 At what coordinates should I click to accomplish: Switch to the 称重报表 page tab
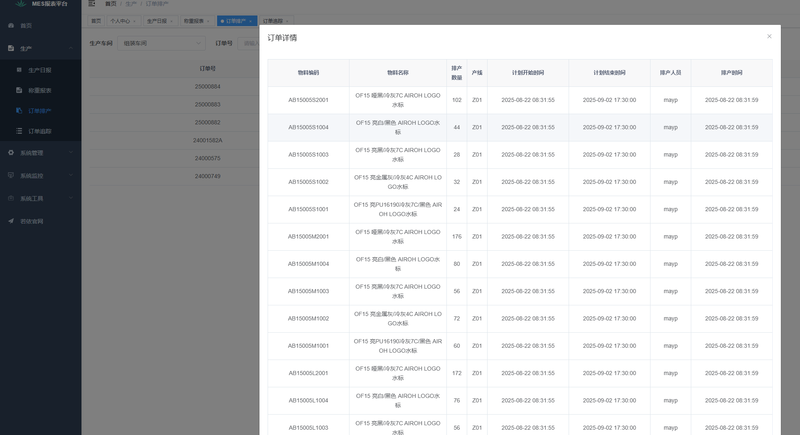click(196, 21)
